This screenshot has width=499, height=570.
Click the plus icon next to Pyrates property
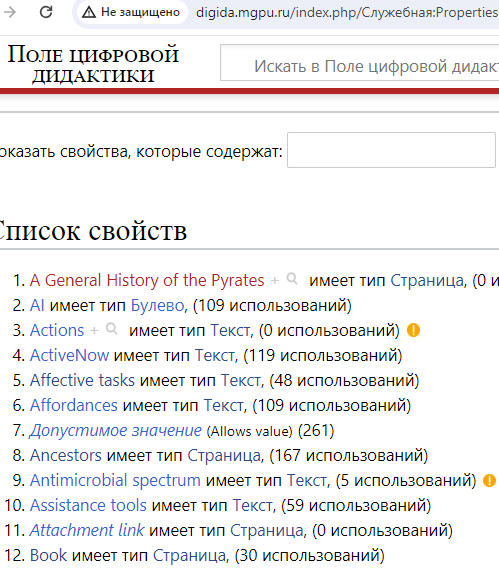275,281
